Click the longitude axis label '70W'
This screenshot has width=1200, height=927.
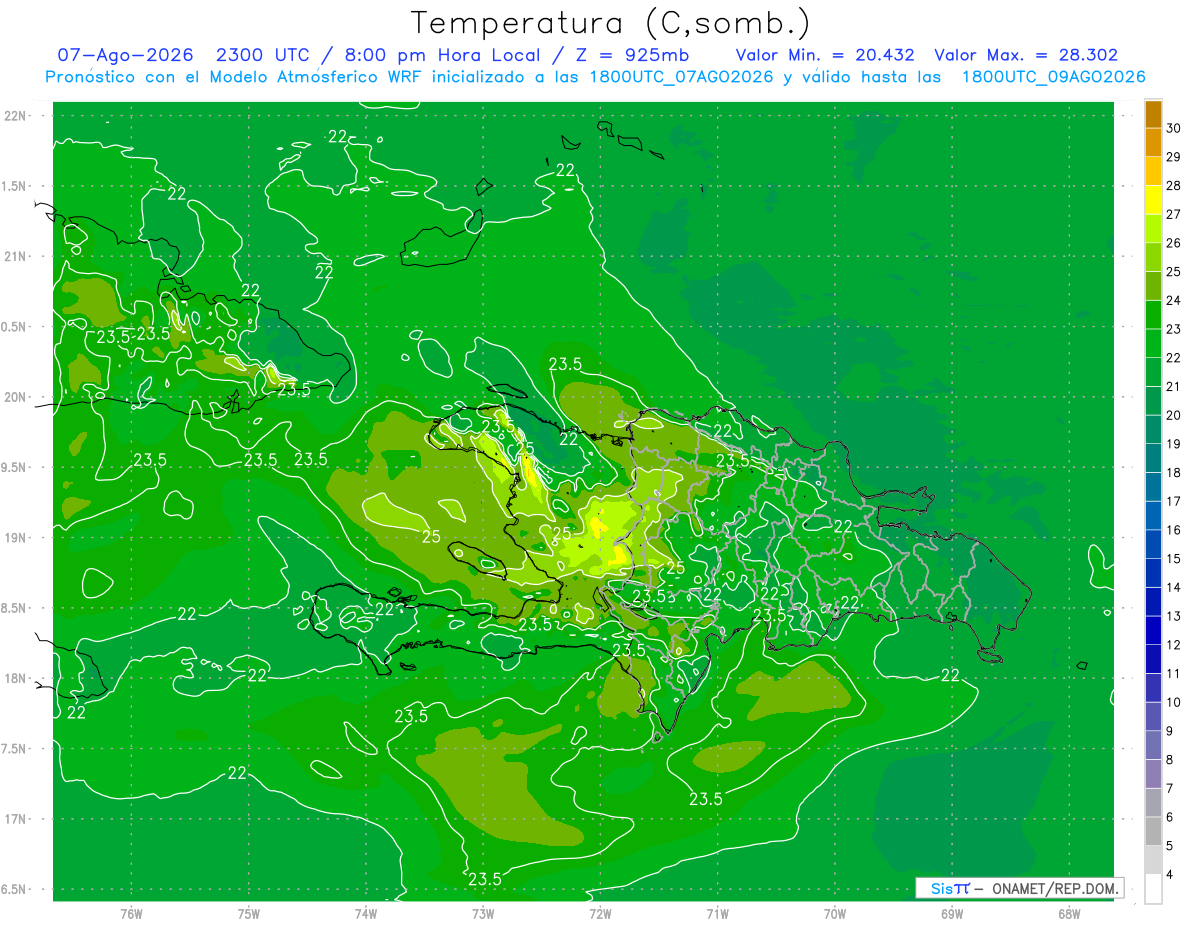(834, 913)
